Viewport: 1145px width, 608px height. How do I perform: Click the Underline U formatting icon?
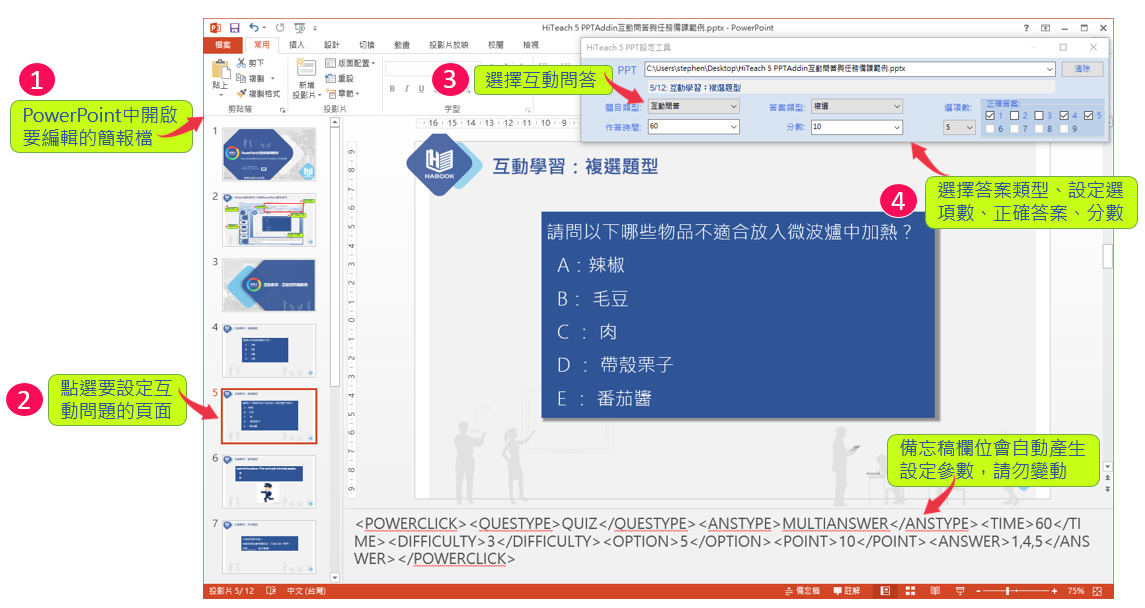tap(421, 89)
